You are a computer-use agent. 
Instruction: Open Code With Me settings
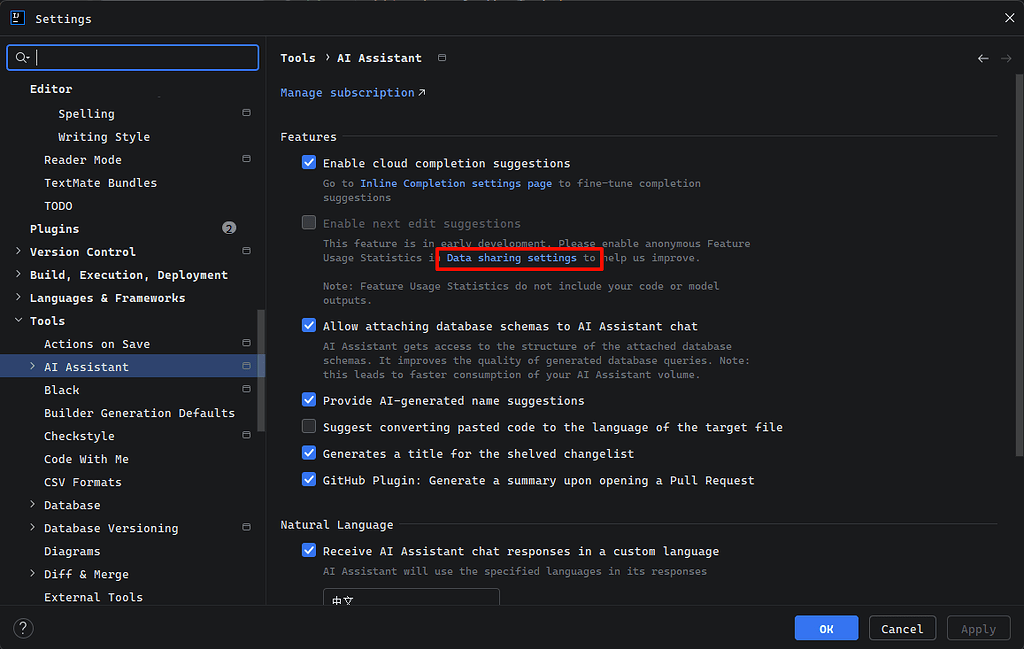coord(86,459)
